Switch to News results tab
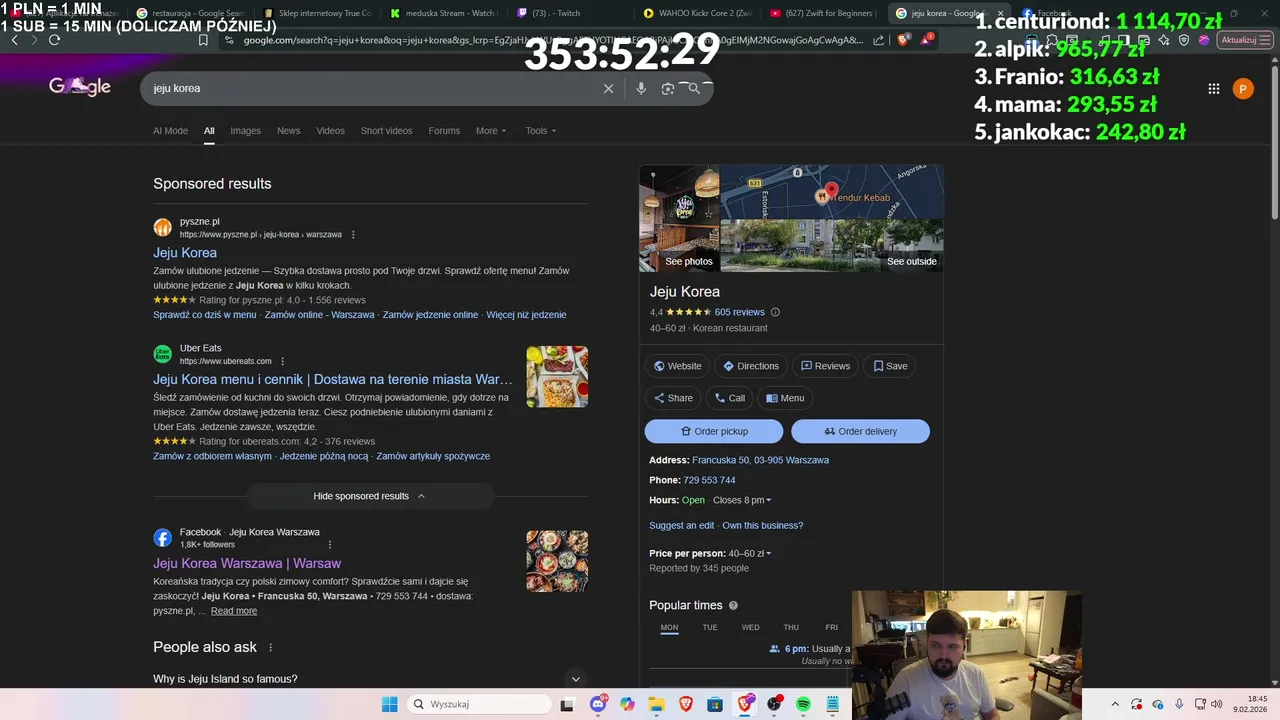 (288, 131)
